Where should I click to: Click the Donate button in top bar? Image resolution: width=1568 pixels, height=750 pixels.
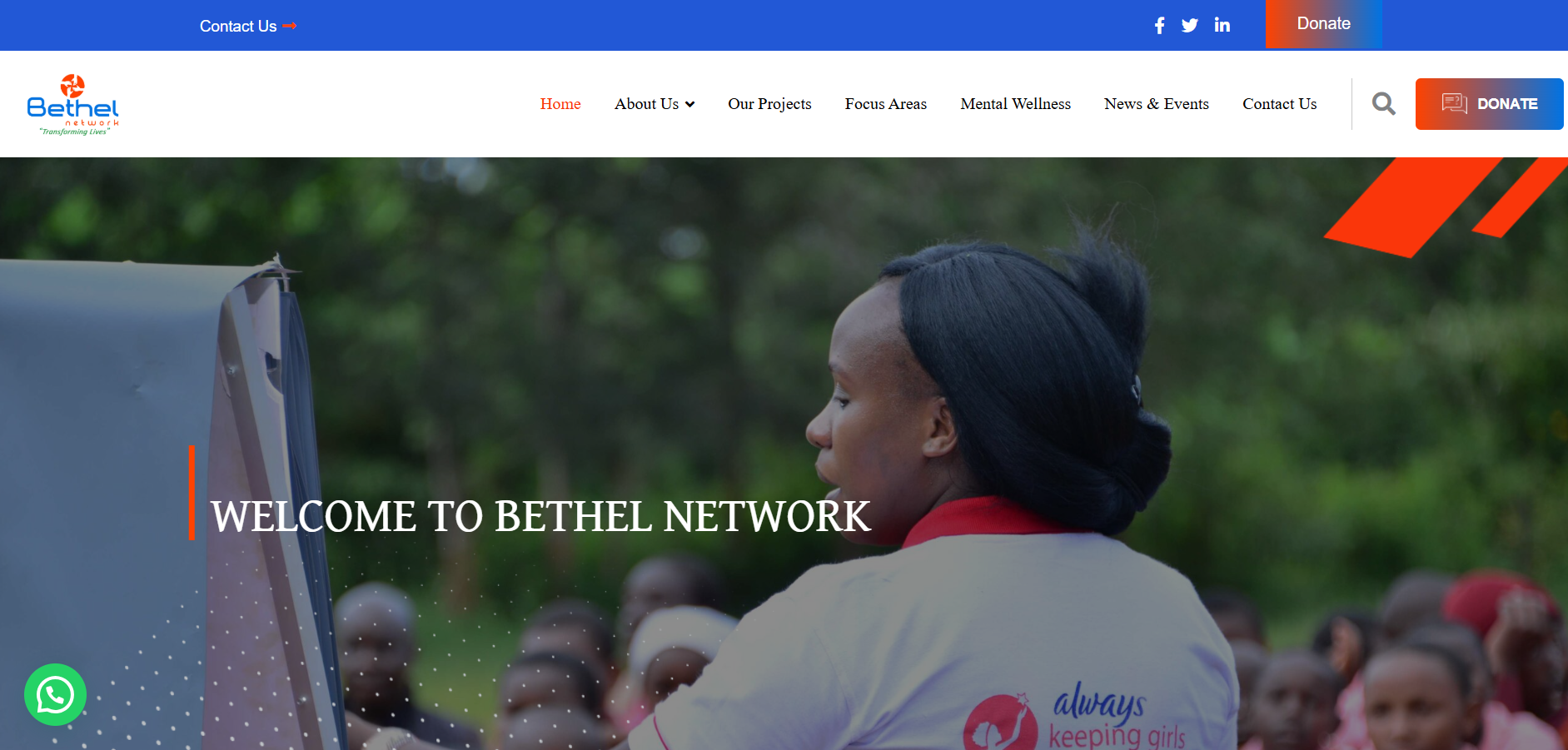point(1323,24)
